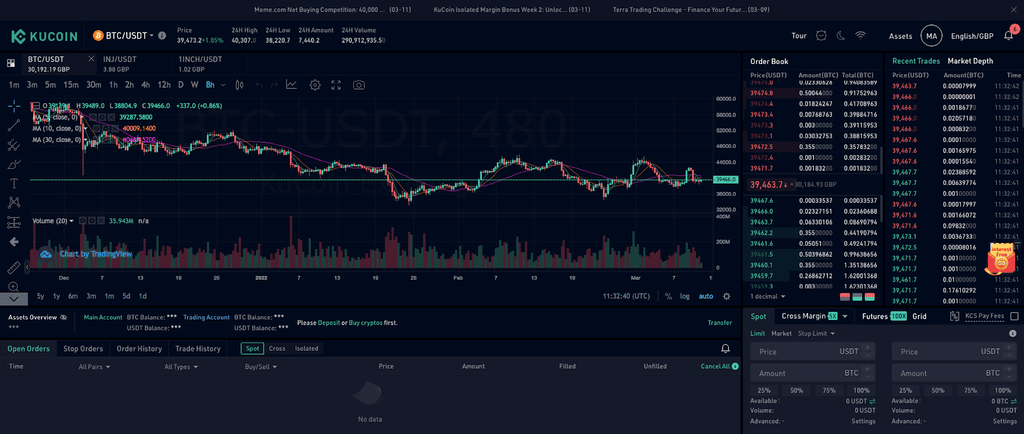The image size is (1024, 434).
Task: Select the pitchfork drawing tool
Action: (14, 145)
